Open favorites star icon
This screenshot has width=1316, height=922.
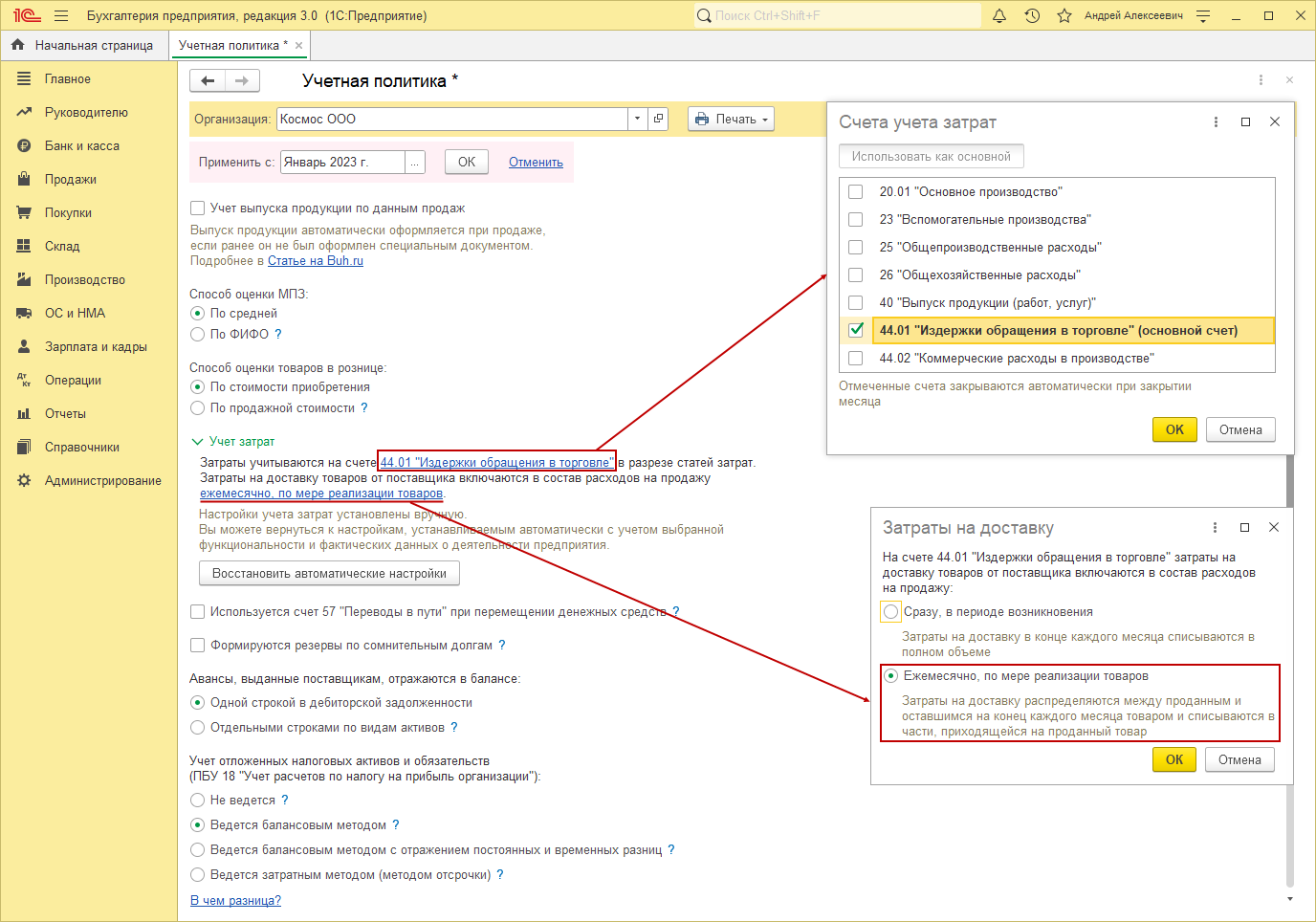1064,15
